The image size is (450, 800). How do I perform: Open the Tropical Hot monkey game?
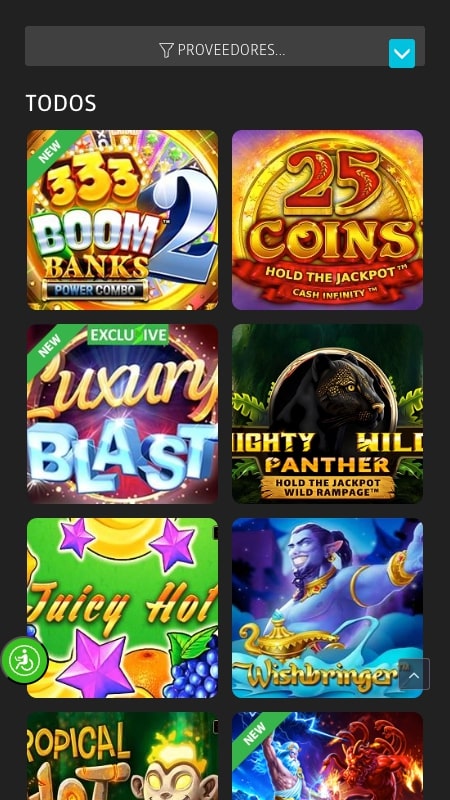pos(122,756)
